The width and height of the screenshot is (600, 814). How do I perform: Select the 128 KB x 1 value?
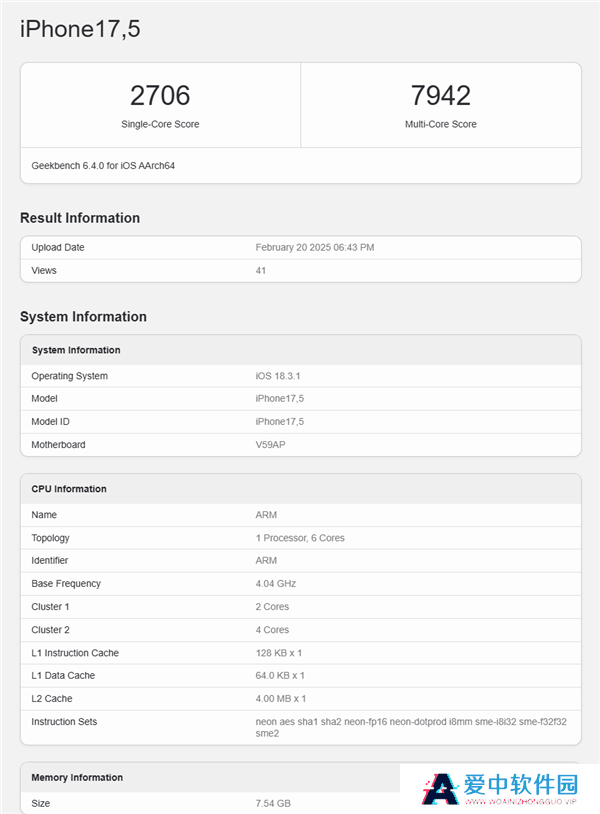tap(279, 653)
